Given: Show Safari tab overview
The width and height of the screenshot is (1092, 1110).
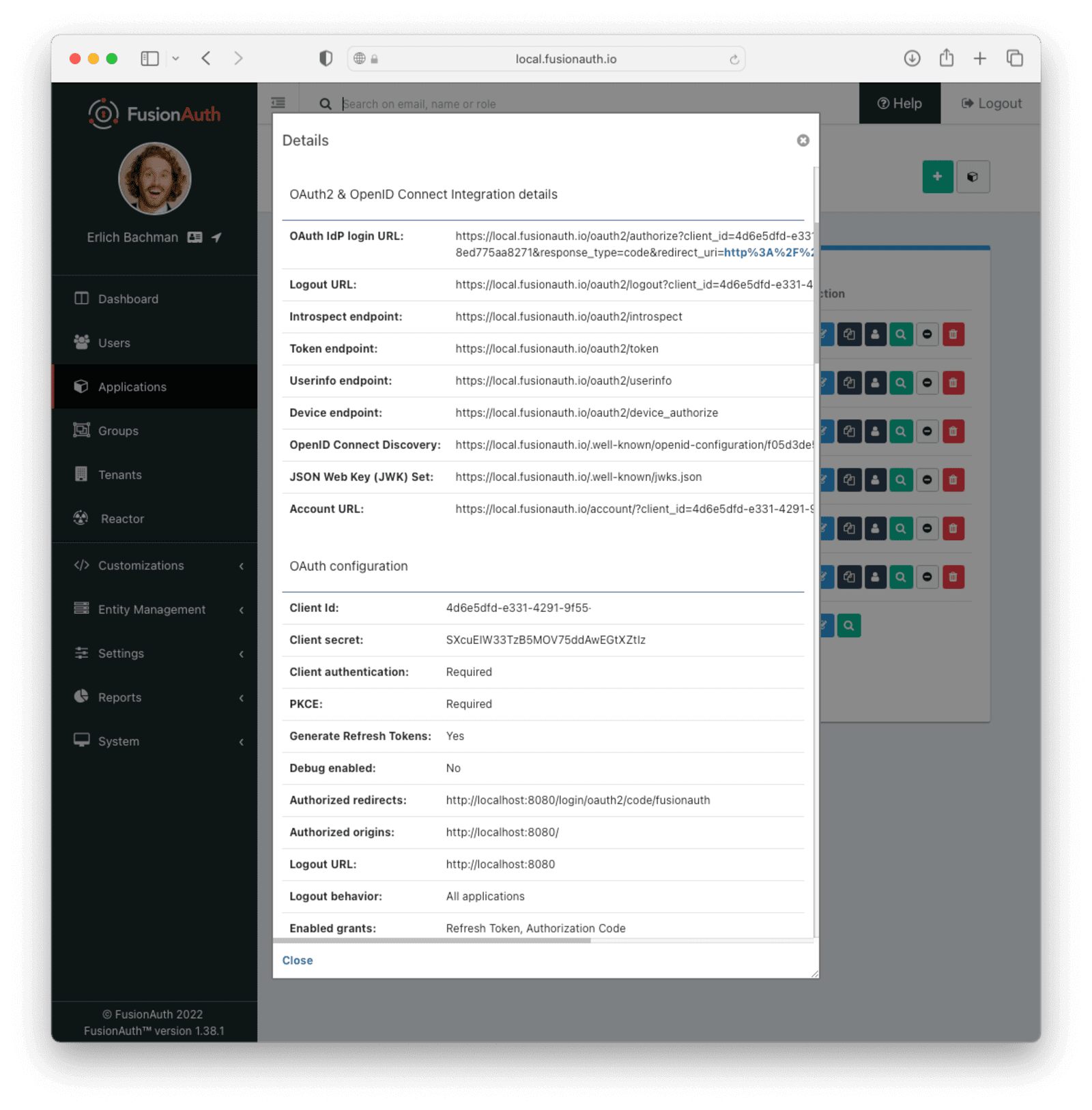Looking at the screenshot, I should coord(1015,59).
